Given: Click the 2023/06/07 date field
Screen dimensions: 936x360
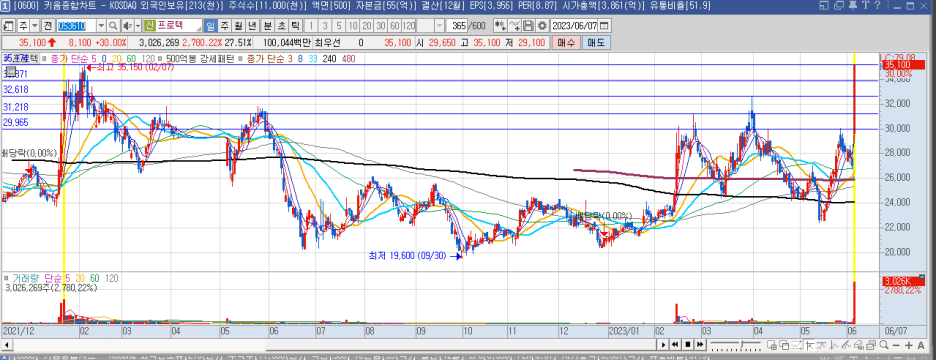Looking at the screenshot, I should click(574, 26).
